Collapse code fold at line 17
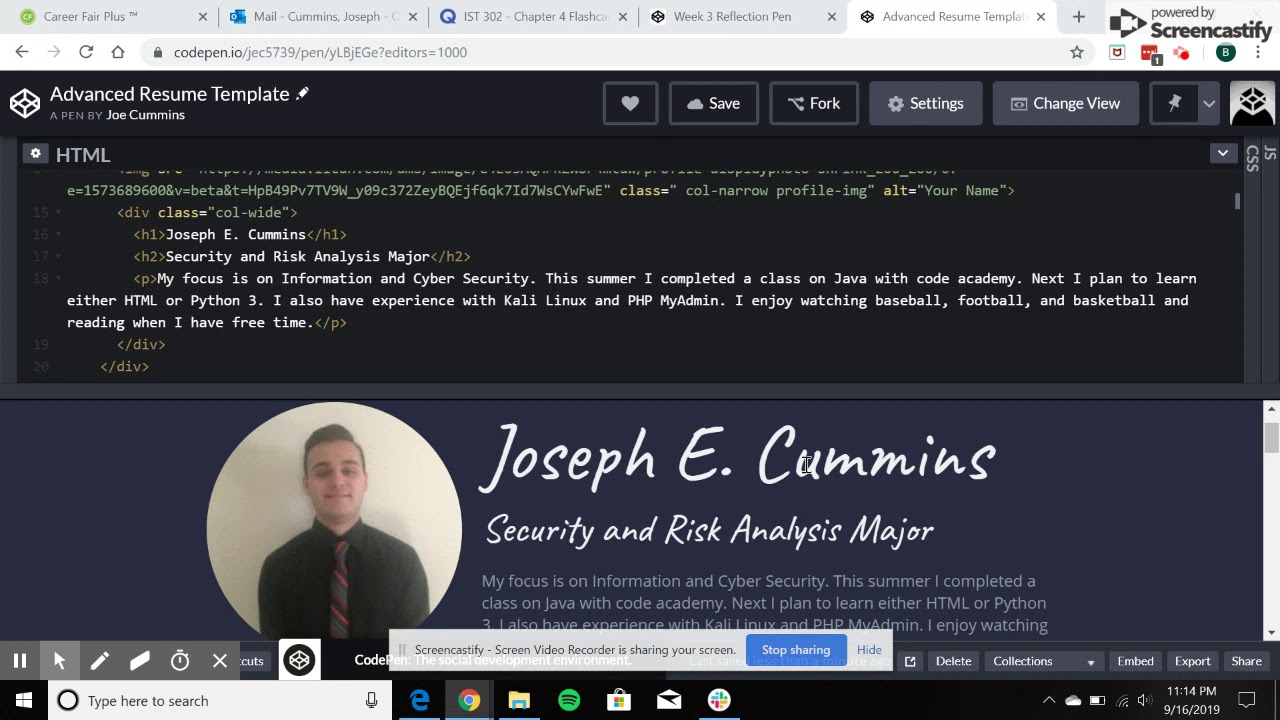The image size is (1280, 720). pos(58,256)
